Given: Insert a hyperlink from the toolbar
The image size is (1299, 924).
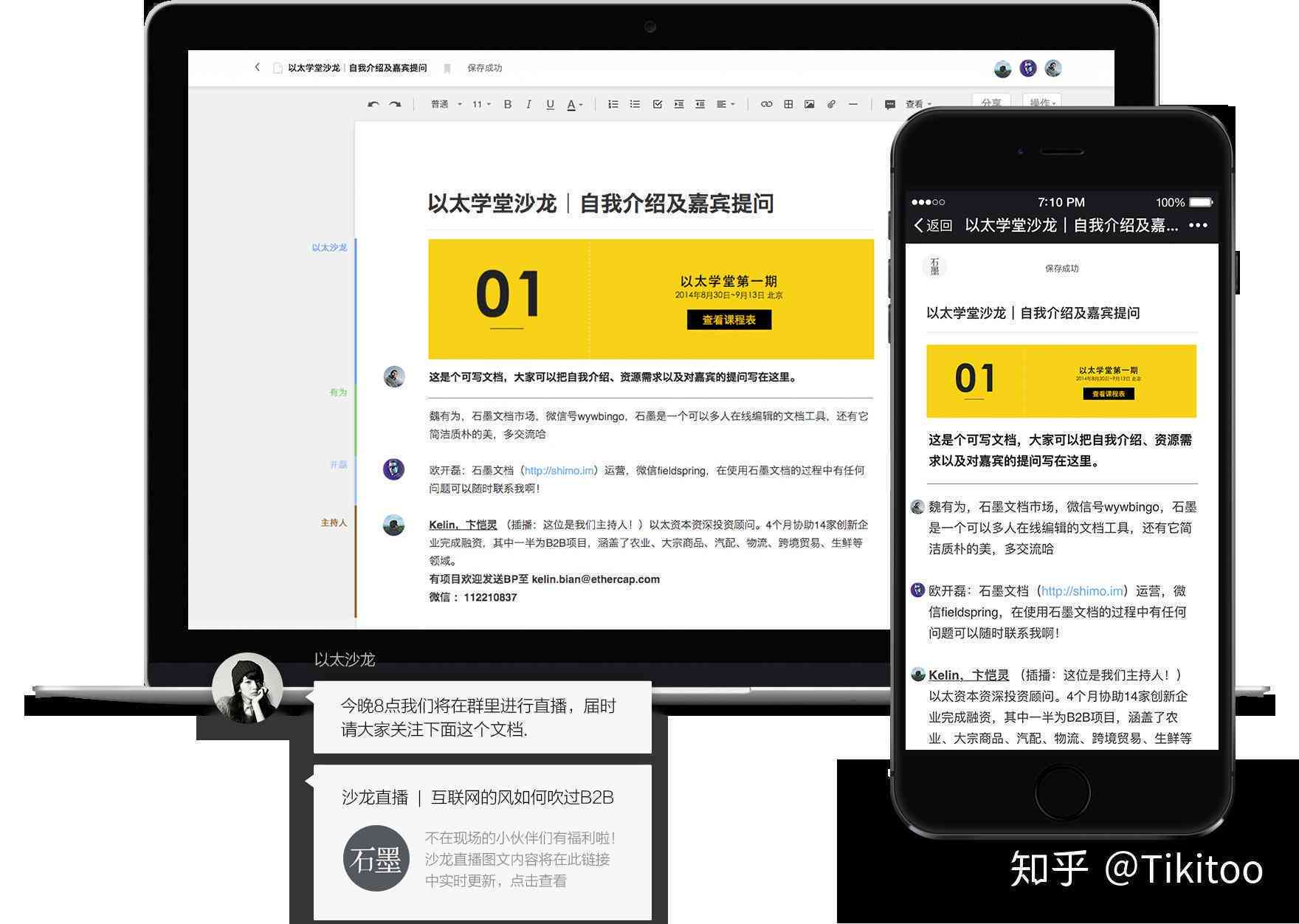Looking at the screenshot, I should pos(766,104).
